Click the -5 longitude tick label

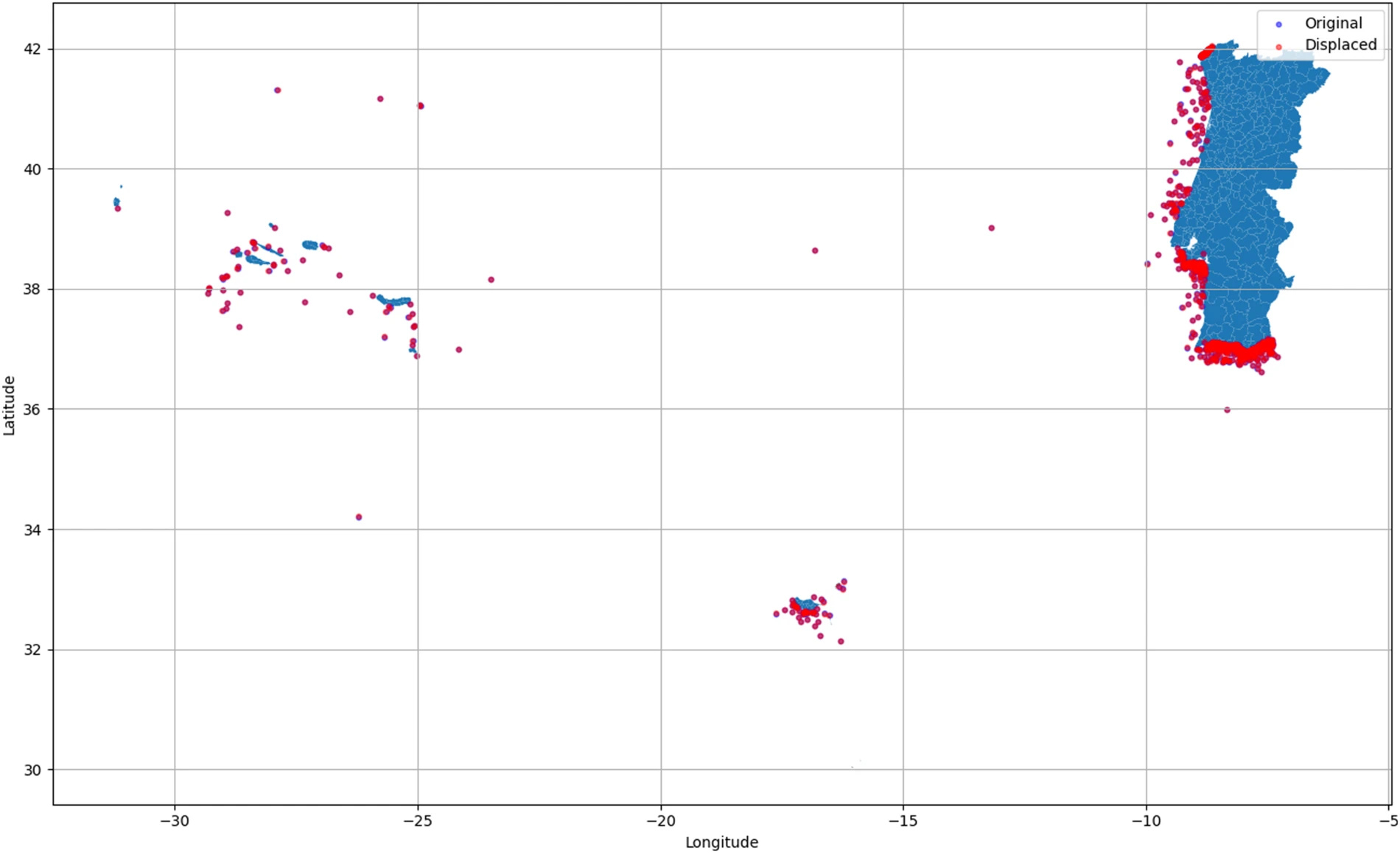point(1387,821)
